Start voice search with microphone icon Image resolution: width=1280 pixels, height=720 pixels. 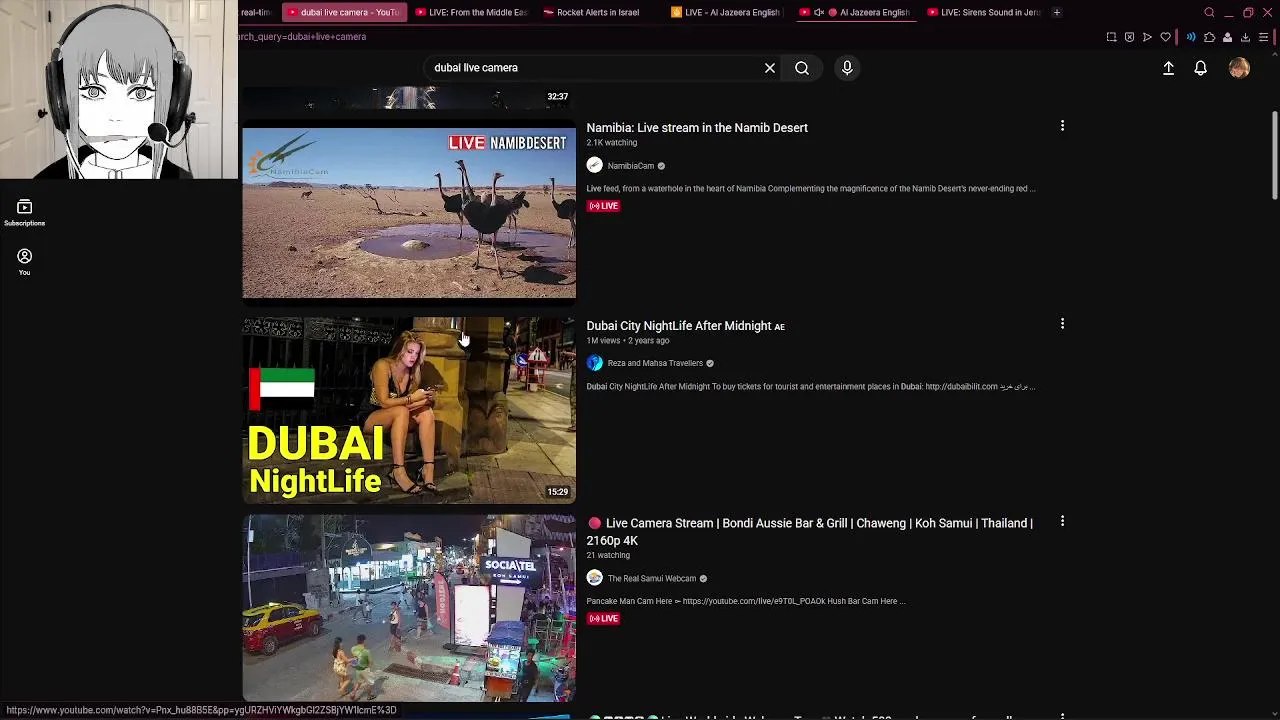point(847,68)
